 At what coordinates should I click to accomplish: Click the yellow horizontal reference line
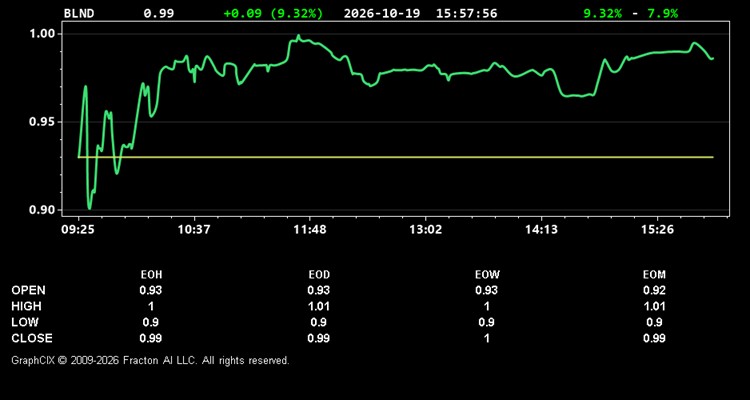pos(396,157)
